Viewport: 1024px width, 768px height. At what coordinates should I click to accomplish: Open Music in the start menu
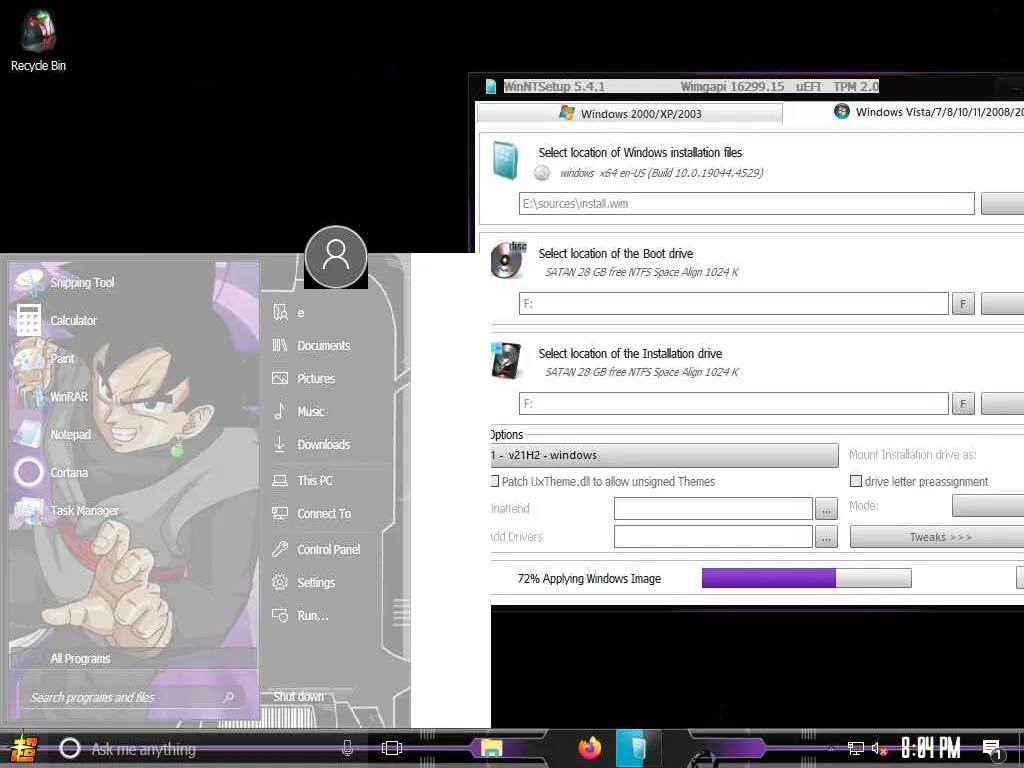coord(298,411)
